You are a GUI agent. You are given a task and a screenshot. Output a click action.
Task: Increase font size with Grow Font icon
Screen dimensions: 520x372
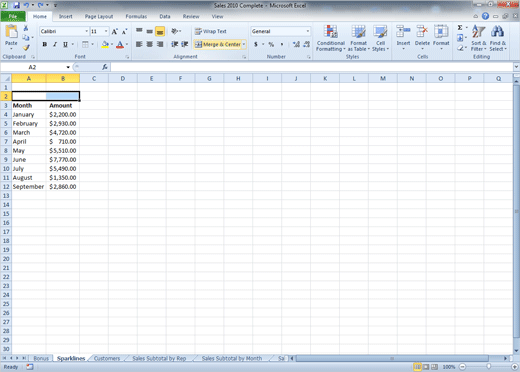114,31
